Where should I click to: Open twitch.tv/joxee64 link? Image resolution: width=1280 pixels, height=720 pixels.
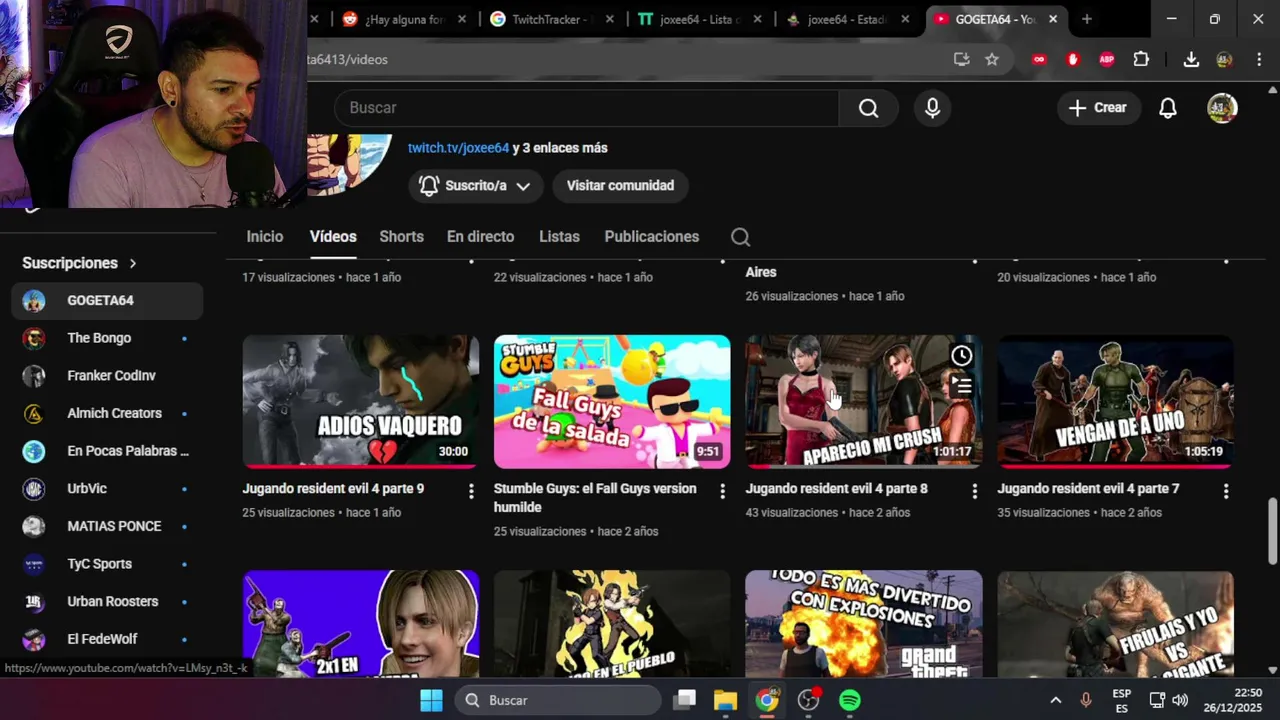point(458,148)
